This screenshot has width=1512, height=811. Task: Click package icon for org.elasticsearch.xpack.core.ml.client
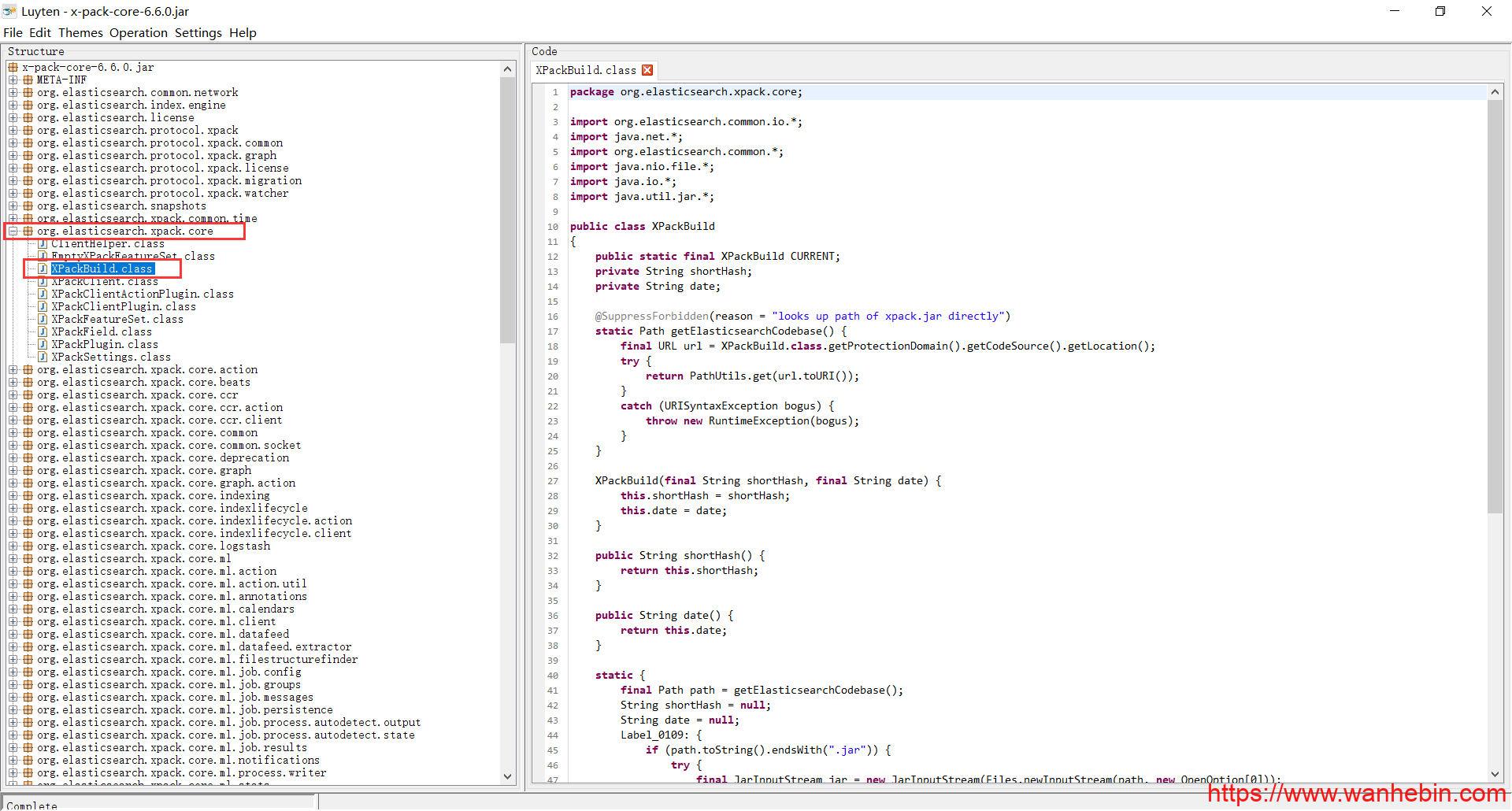(x=28, y=622)
